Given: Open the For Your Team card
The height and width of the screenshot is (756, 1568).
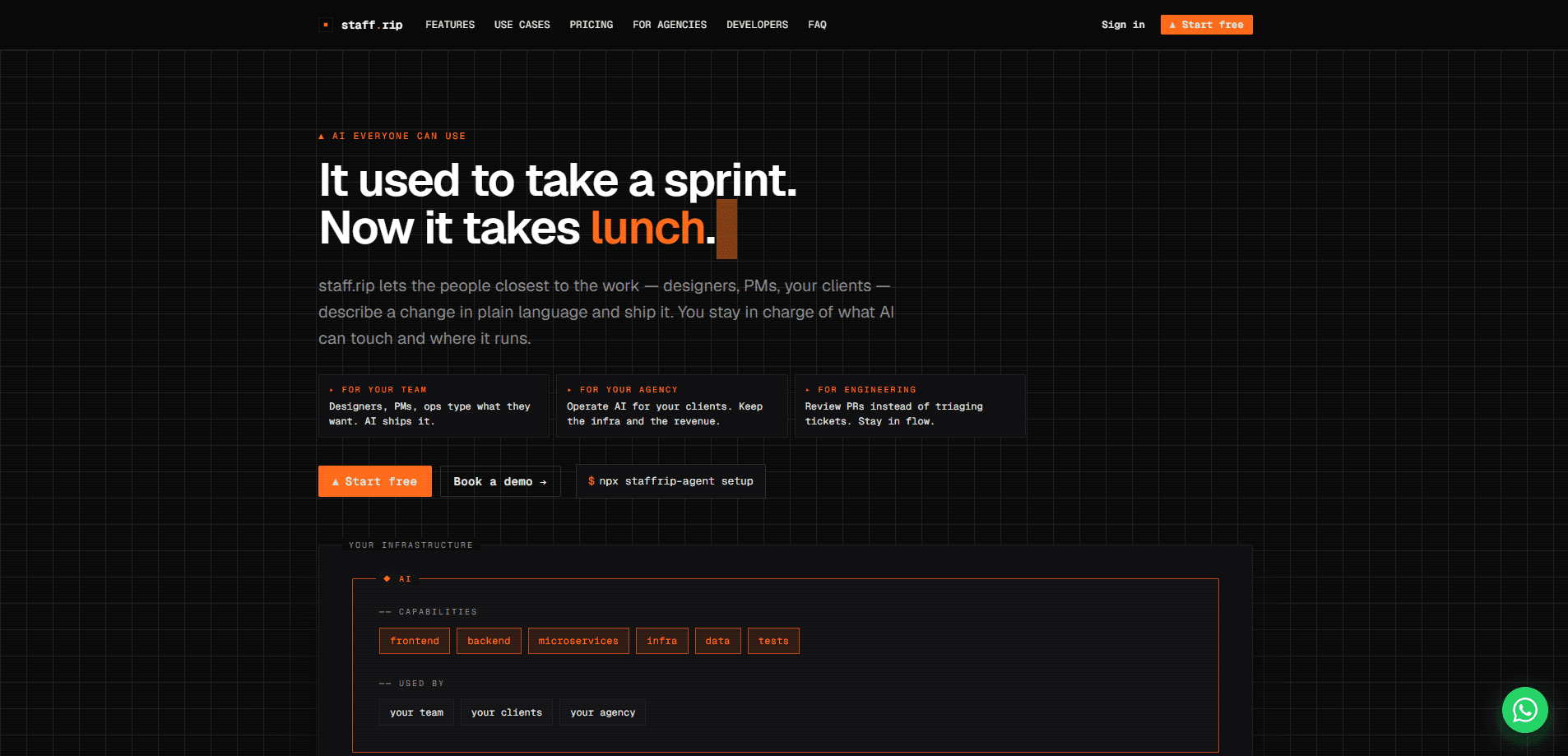Looking at the screenshot, I should [x=434, y=406].
